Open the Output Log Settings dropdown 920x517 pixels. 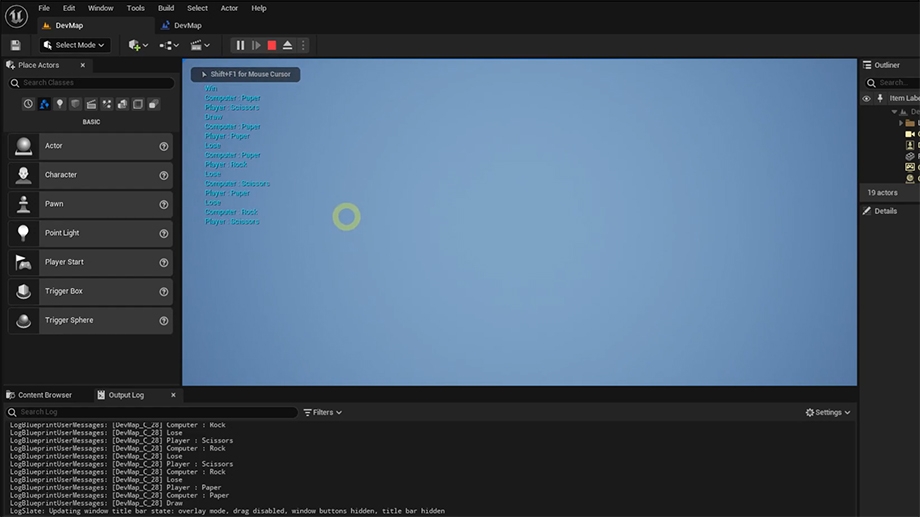828,413
